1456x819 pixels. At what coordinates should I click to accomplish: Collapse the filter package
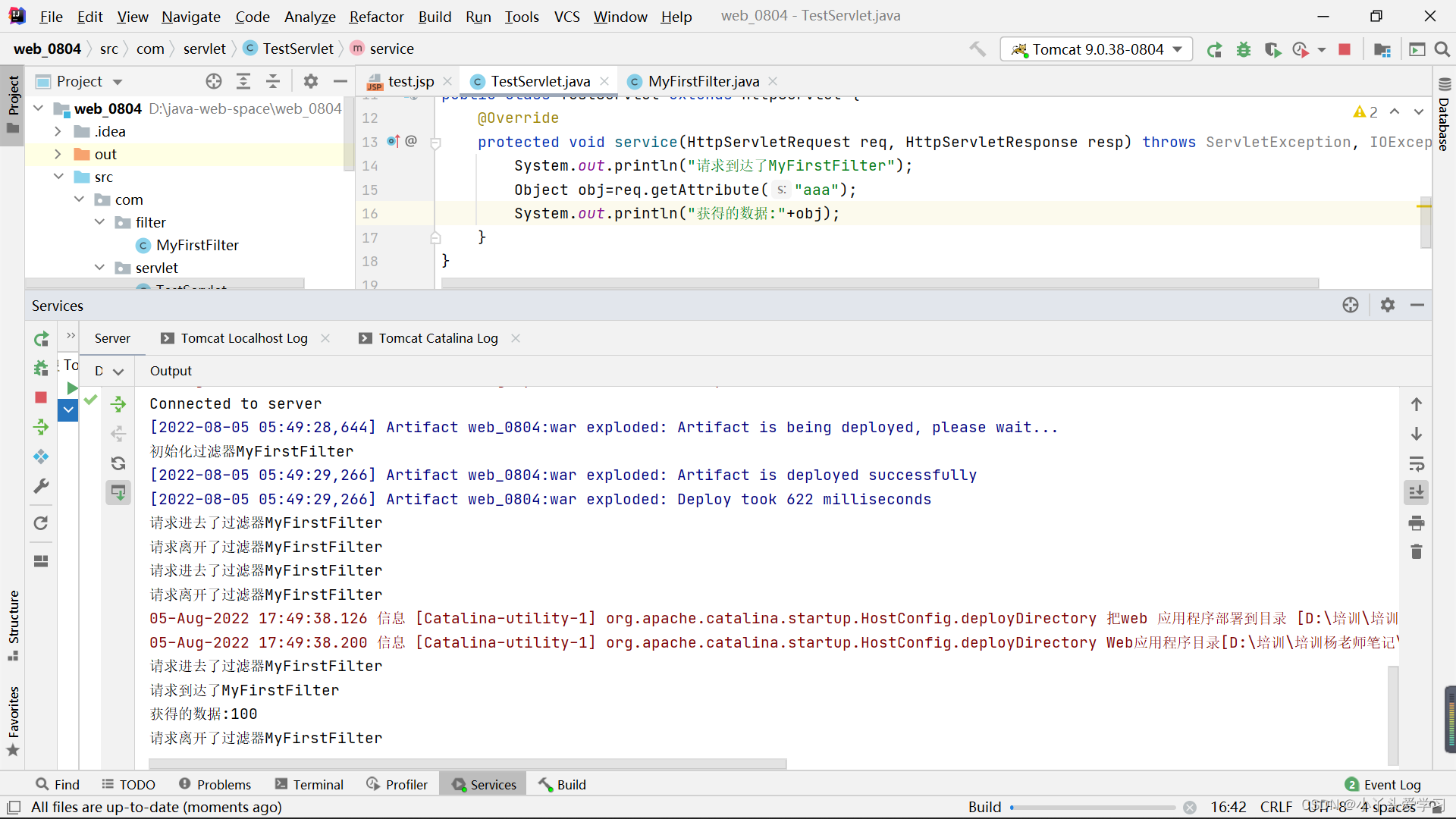[x=99, y=222]
